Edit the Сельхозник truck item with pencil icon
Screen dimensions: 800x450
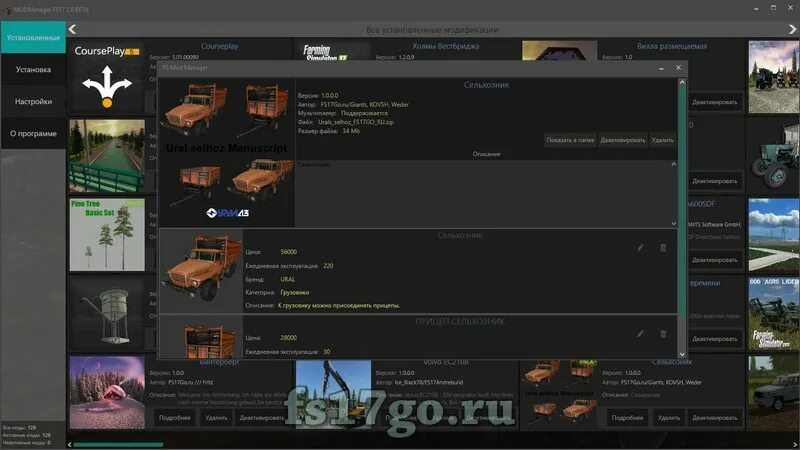pos(640,248)
